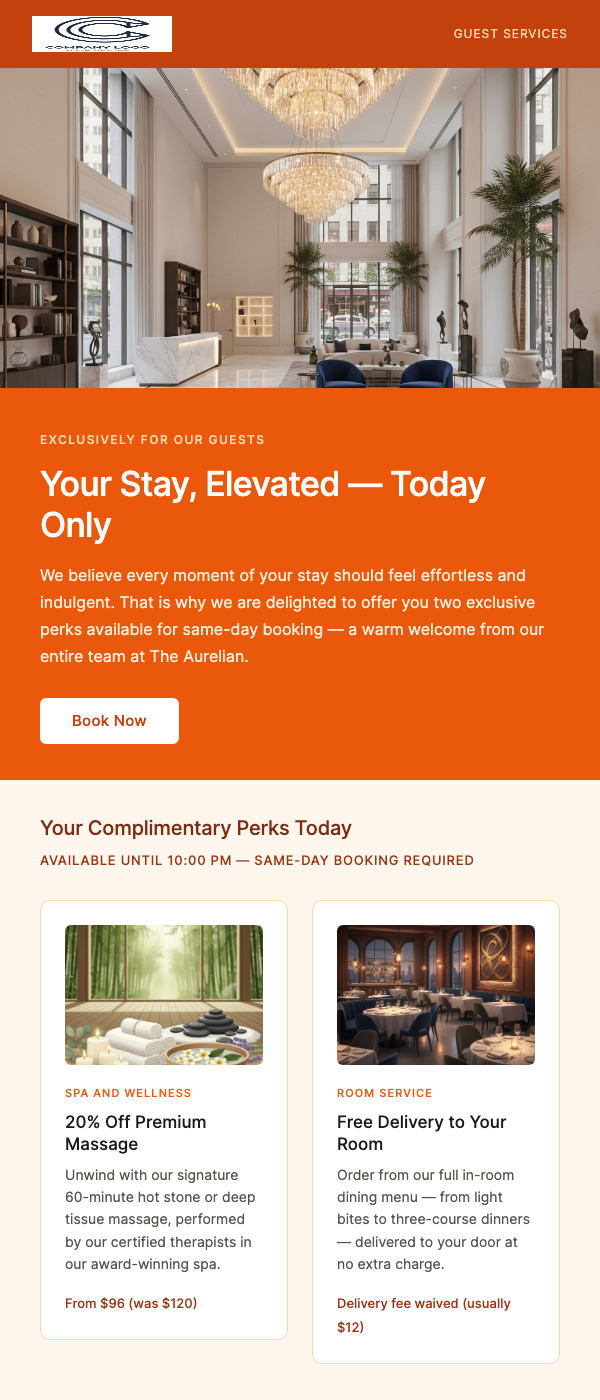Click the Company Logo in the header
The image size is (600, 1400).
(101, 33)
